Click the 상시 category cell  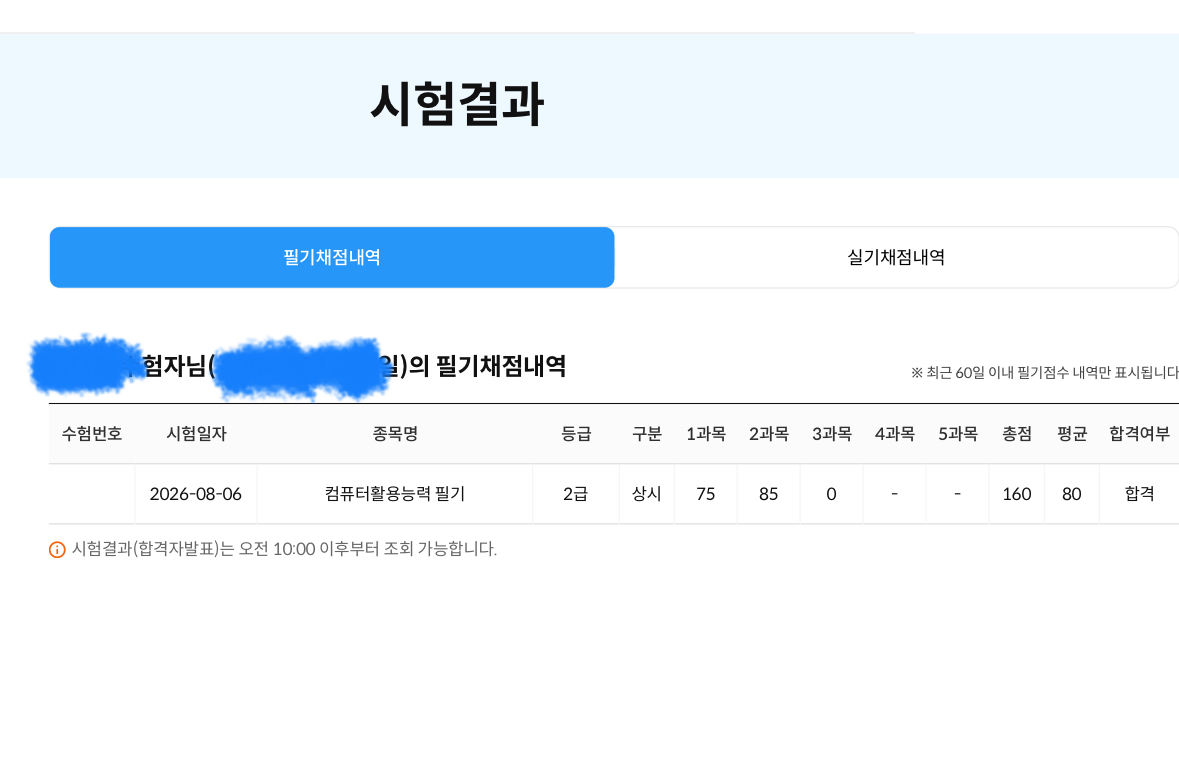pyautogui.click(x=647, y=494)
